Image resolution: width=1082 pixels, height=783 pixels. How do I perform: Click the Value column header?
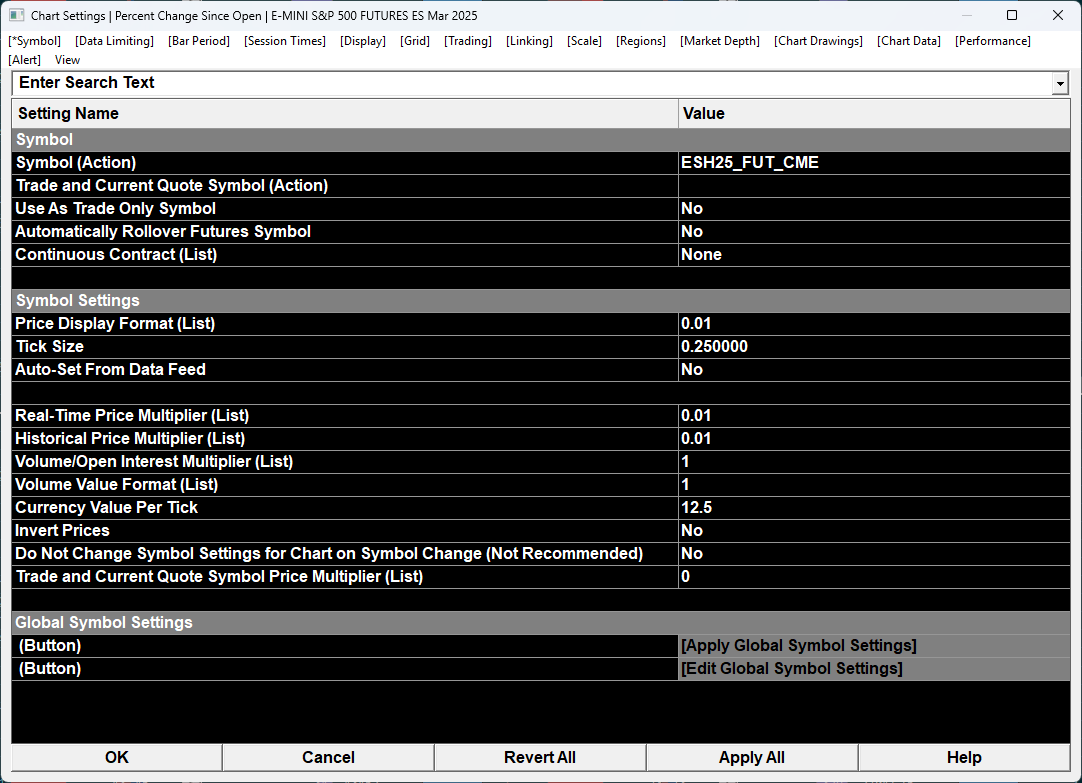[x=874, y=113]
